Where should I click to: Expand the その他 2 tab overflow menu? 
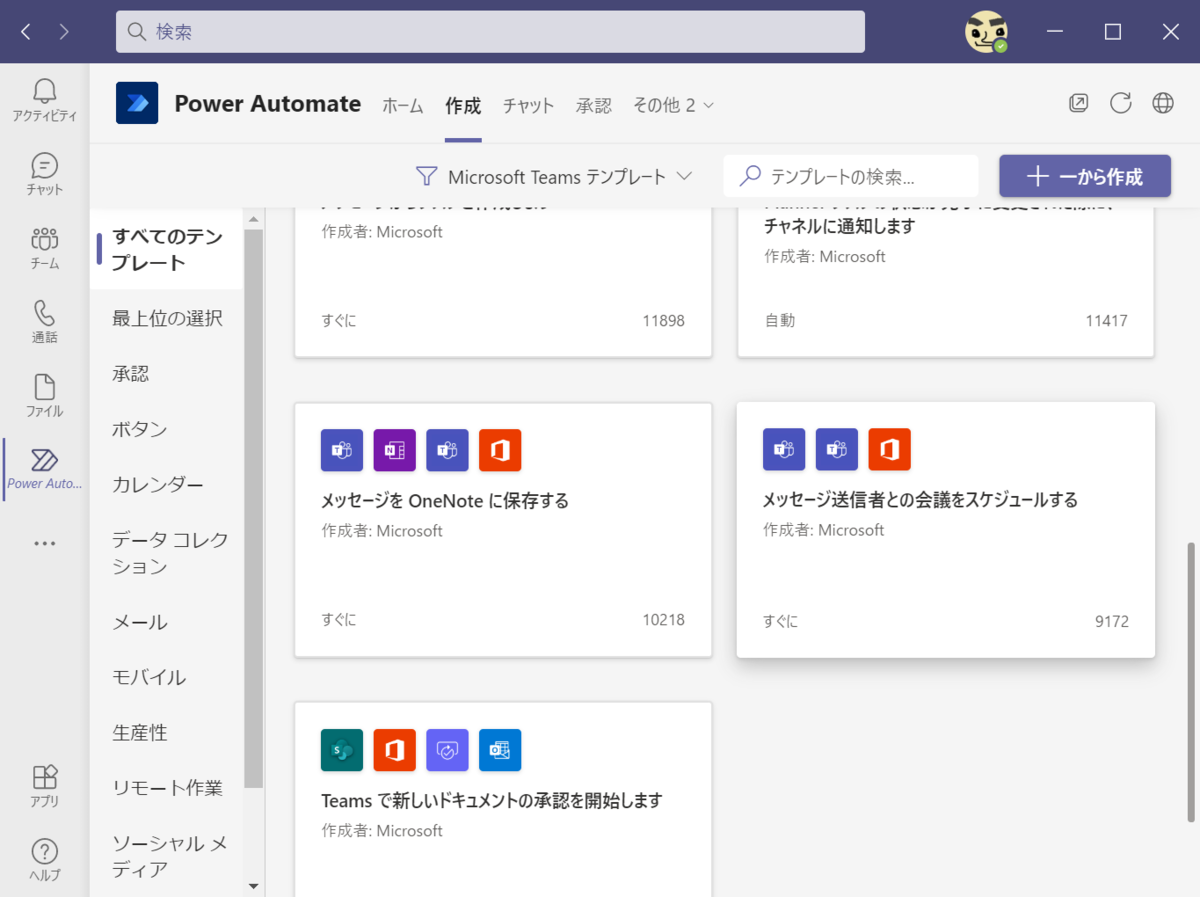(x=674, y=105)
